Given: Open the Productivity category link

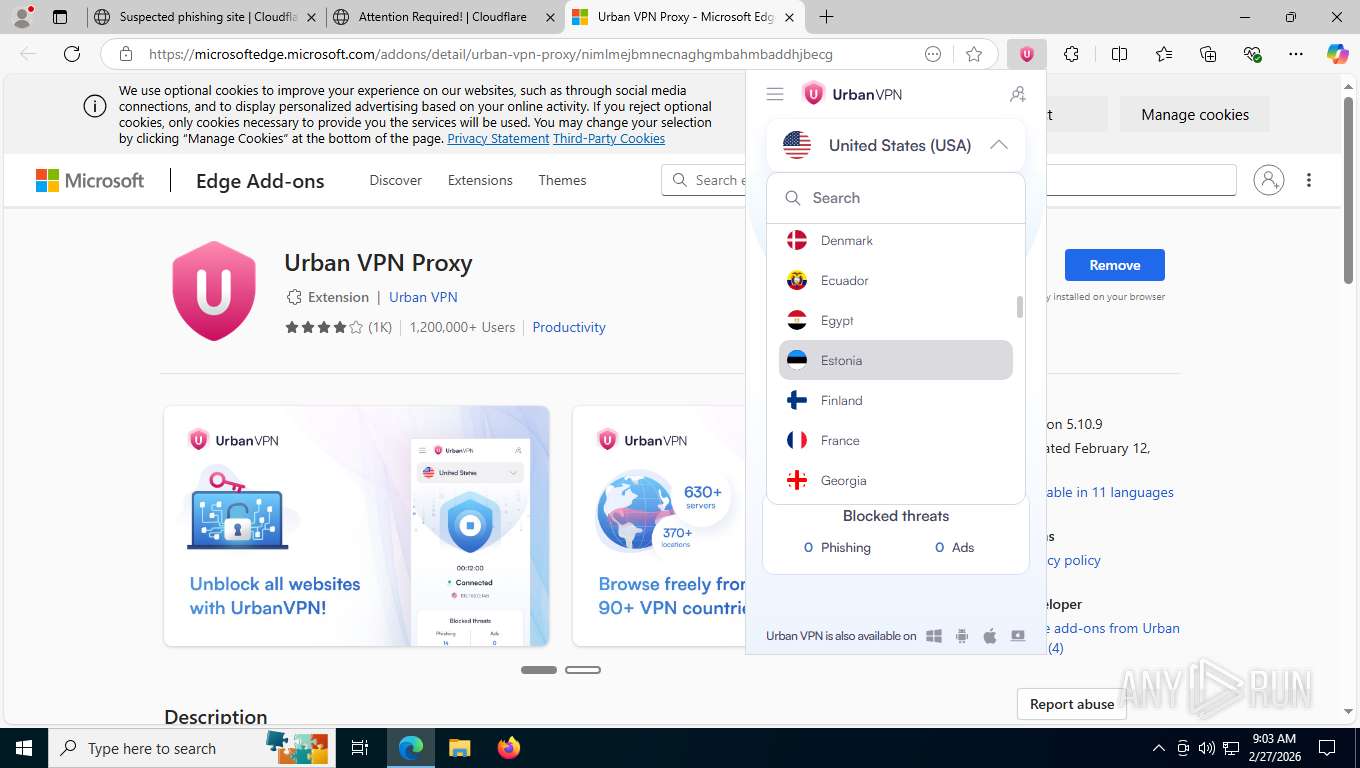Looking at the screenshot, I should [x=569, y=327].
